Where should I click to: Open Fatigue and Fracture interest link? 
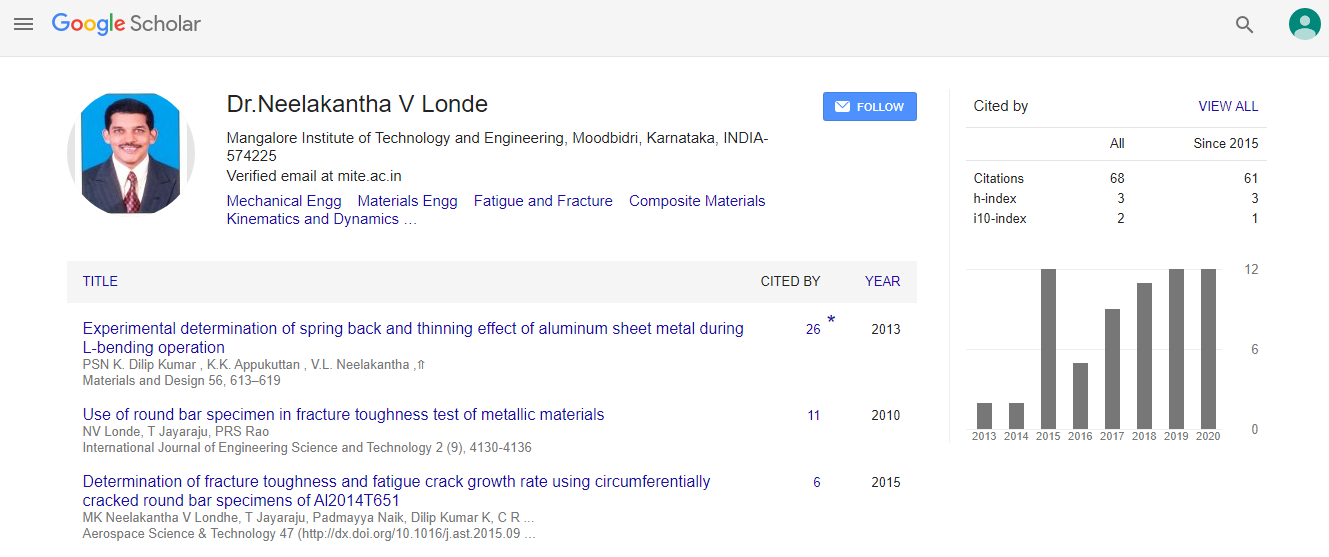543,201
